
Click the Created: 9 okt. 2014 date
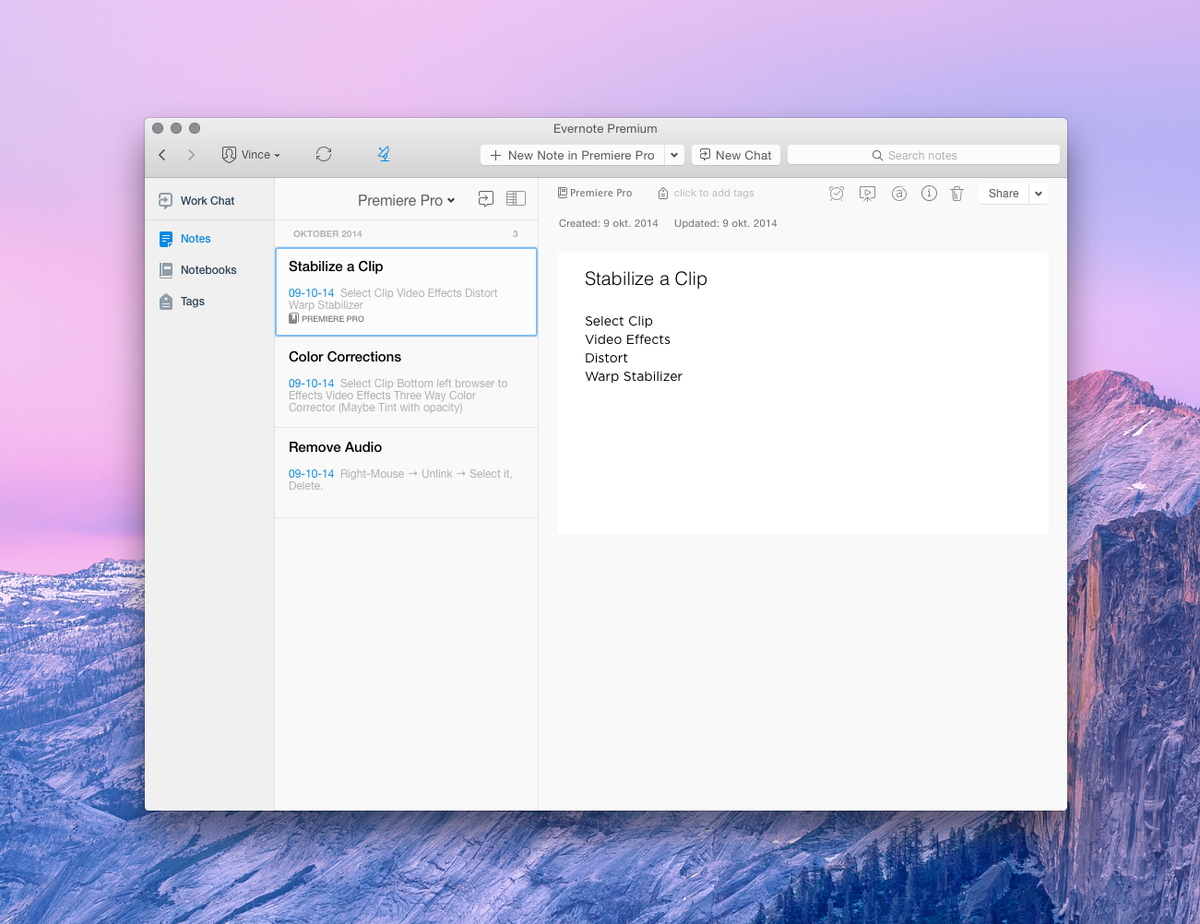pyautogui.click(x=608, y=223)
